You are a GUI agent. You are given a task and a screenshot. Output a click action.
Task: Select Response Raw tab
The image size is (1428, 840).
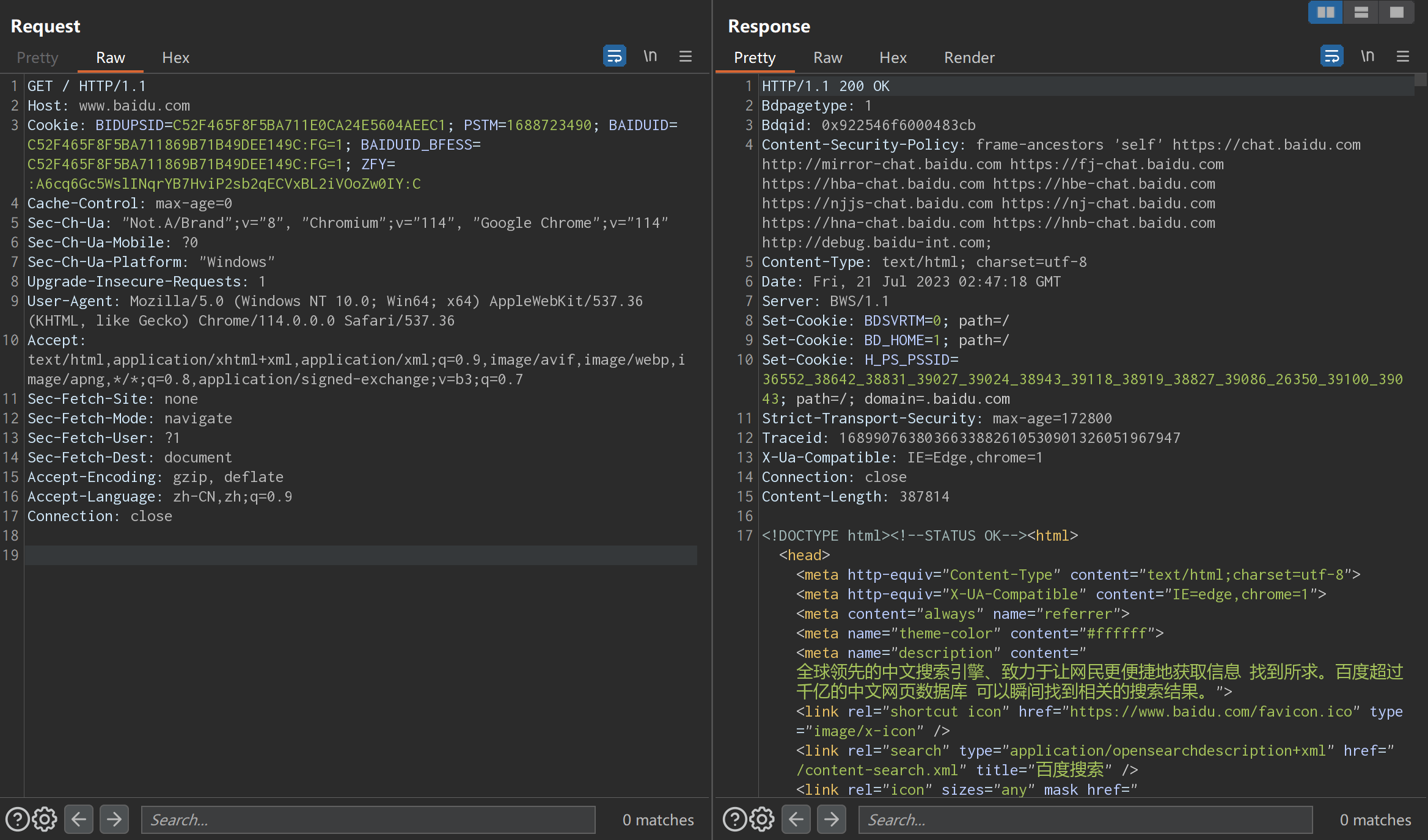coord(827,57)
